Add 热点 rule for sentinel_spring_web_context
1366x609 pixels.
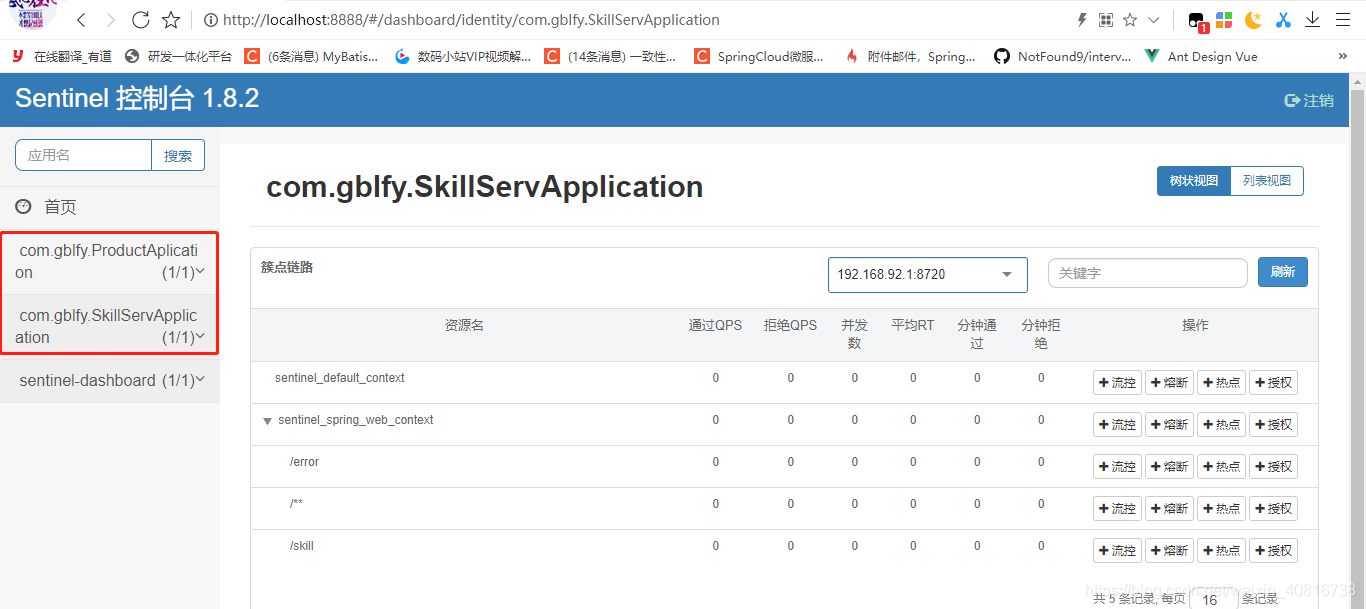coord(1221,424)
